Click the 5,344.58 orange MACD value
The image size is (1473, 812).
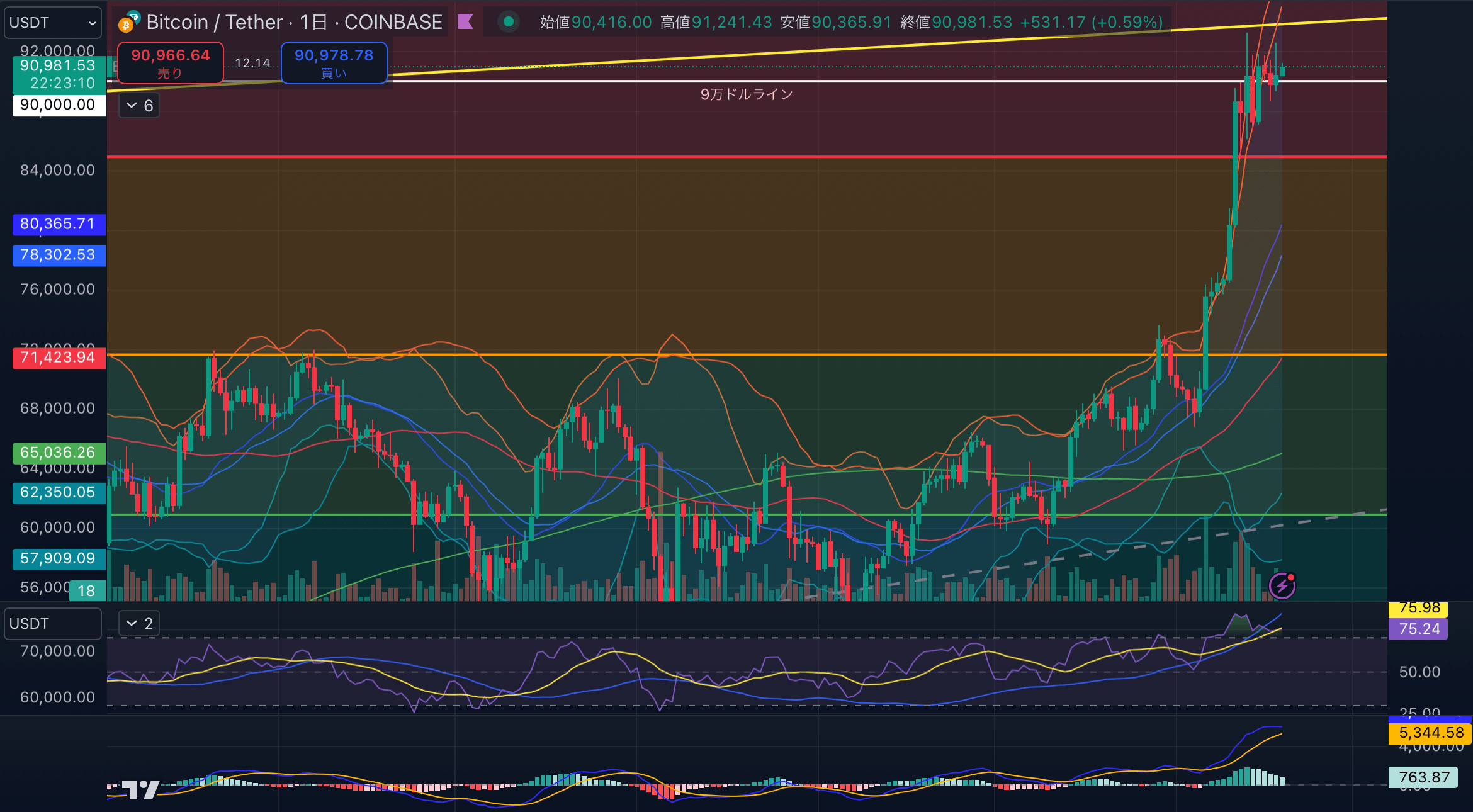[x=1430, y=733]
